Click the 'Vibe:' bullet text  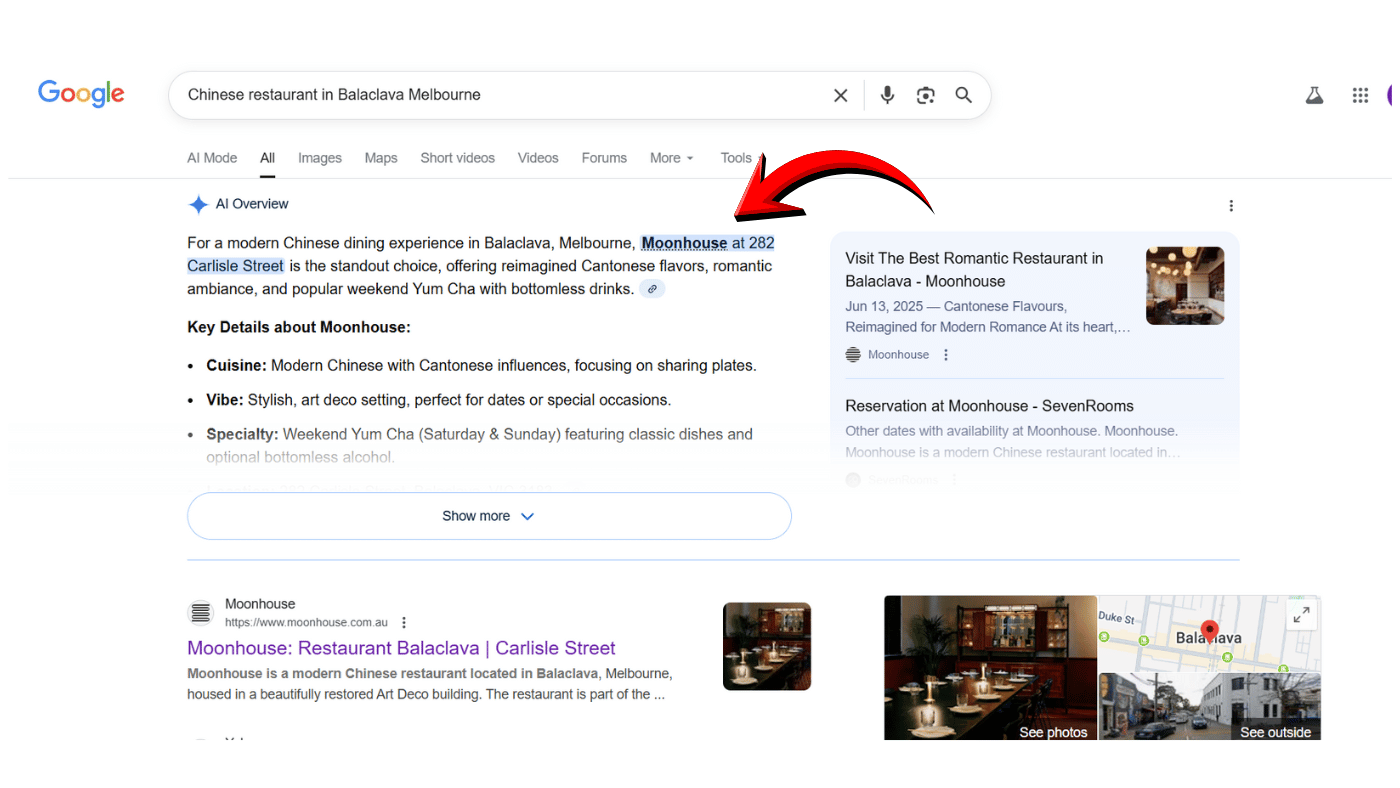(x=438, y=400)
